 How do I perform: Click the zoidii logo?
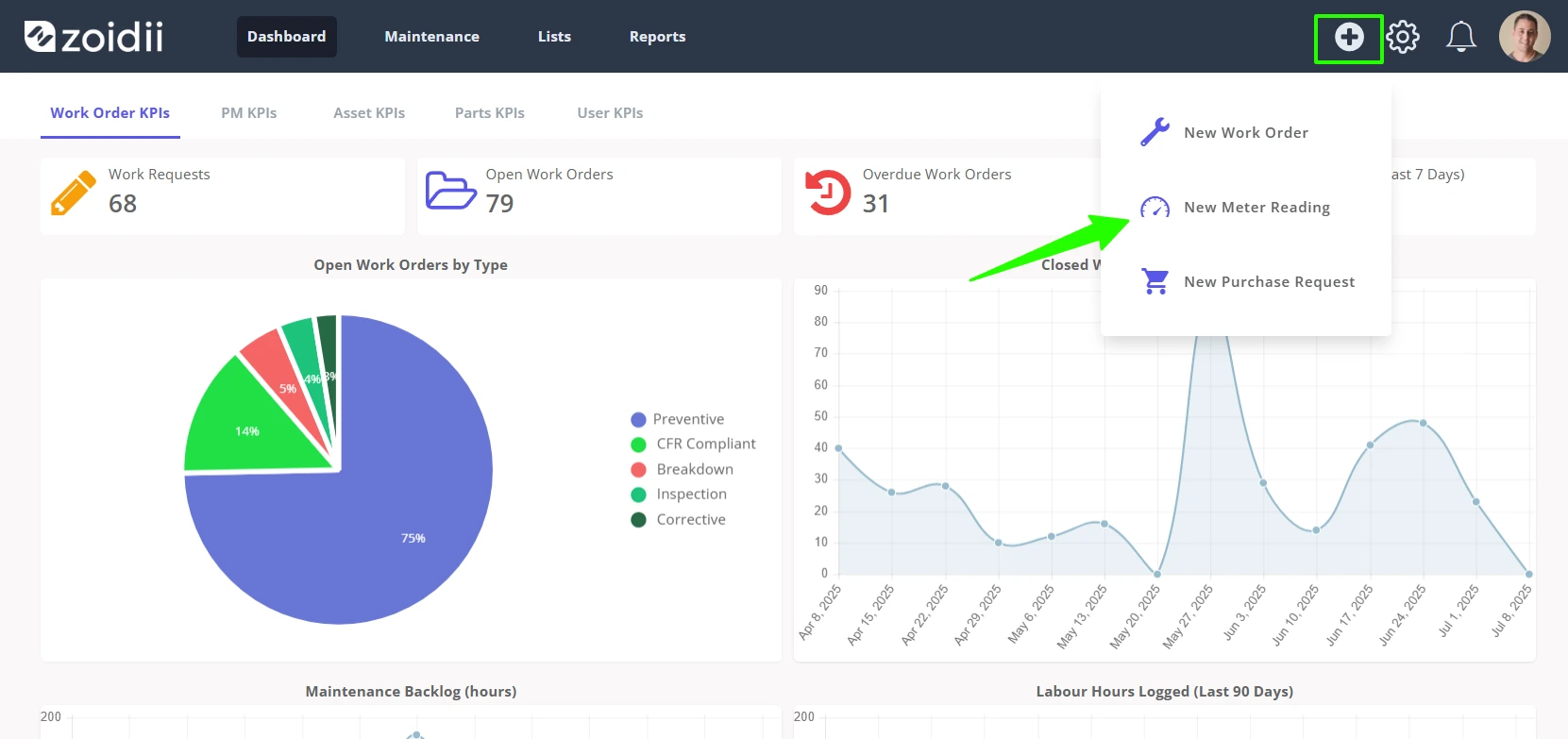pos(93,37)
